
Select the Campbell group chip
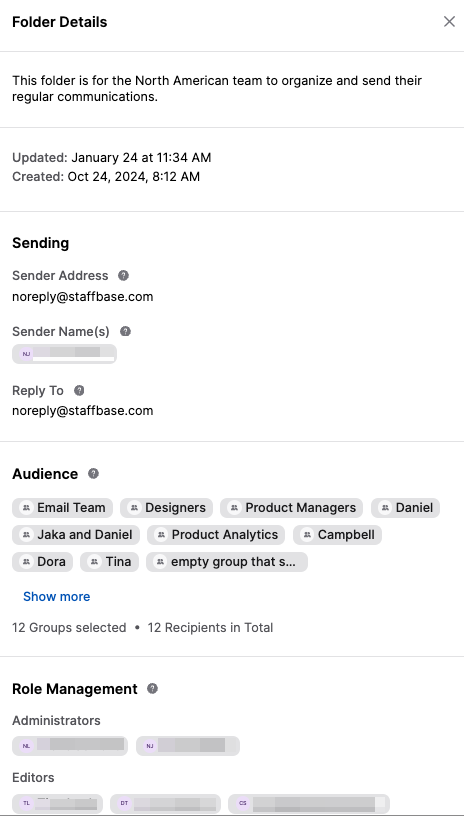tap(337, 535)
